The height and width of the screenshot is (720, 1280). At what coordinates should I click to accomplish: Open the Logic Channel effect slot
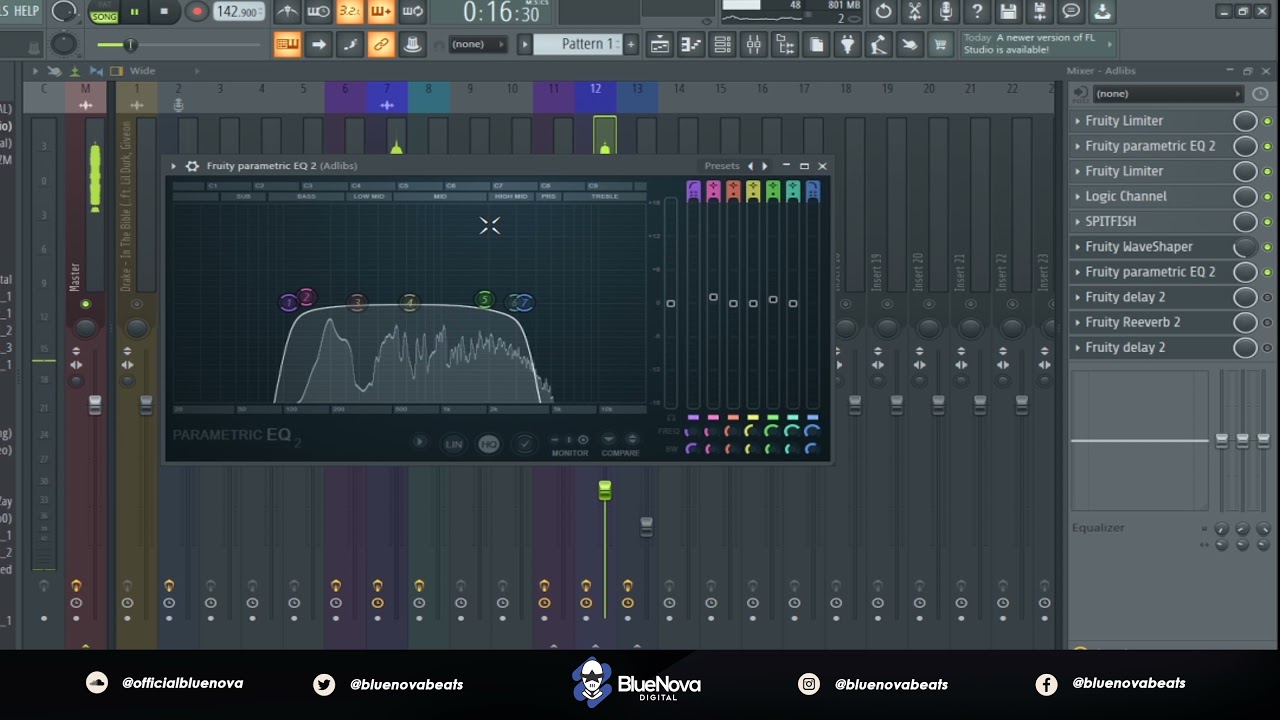[x=1126, y=196]
